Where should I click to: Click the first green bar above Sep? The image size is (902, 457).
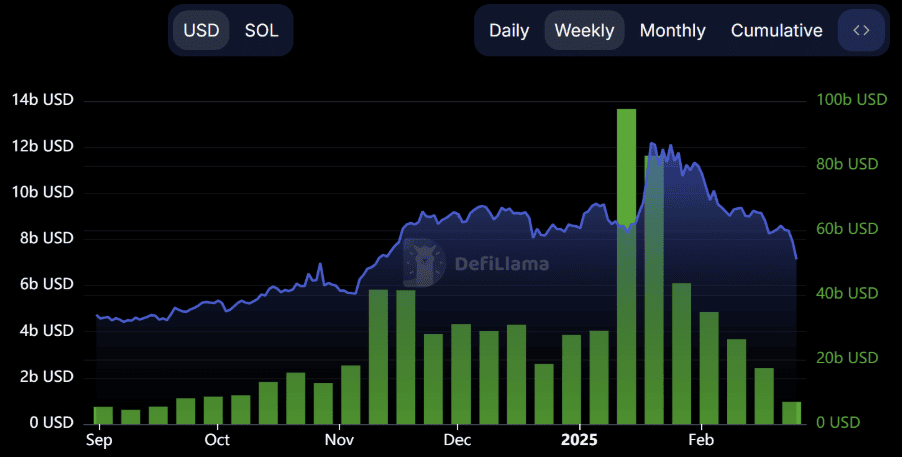(103, 414)
